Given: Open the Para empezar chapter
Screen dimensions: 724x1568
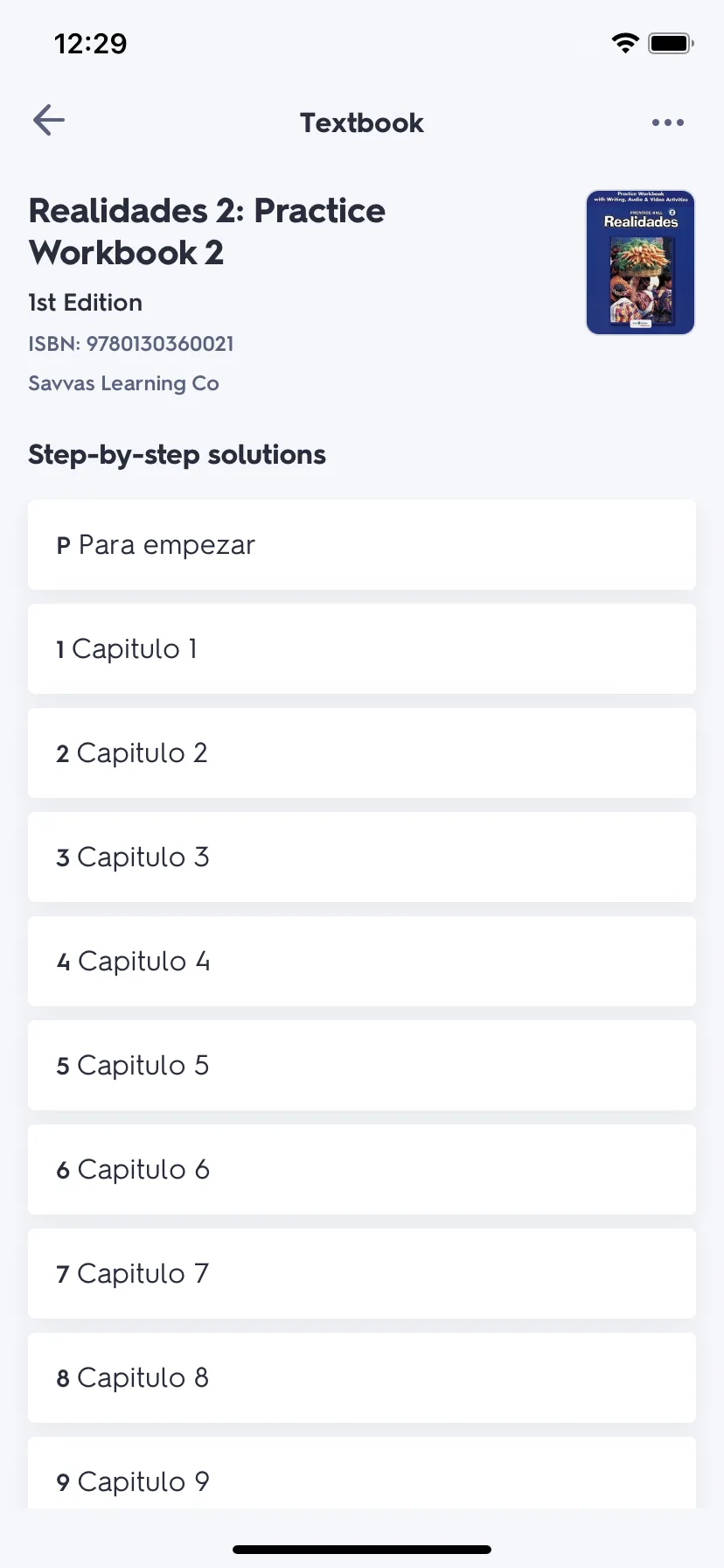Looking at the screenshot, I should [x=362, y=545].
